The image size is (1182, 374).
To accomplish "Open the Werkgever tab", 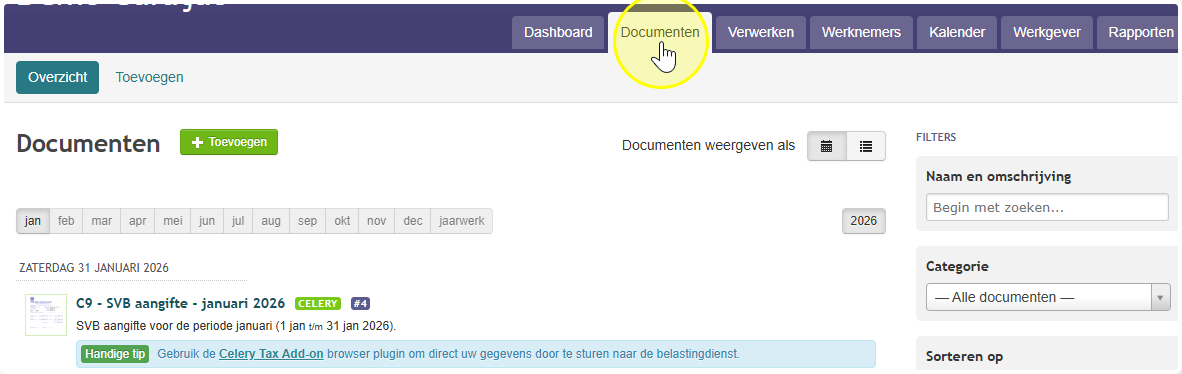I will (1047, 33).
